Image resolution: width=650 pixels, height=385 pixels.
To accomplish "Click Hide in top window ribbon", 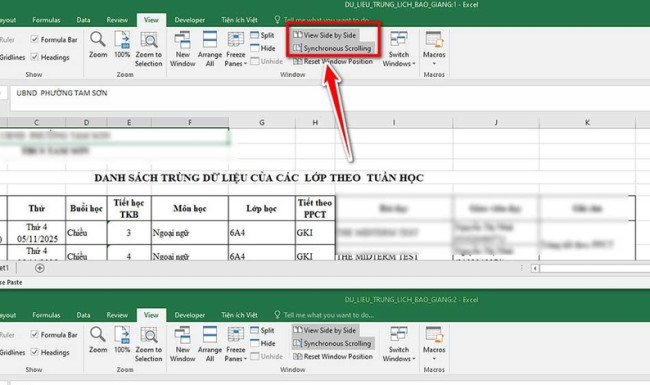I will (263, 48).
